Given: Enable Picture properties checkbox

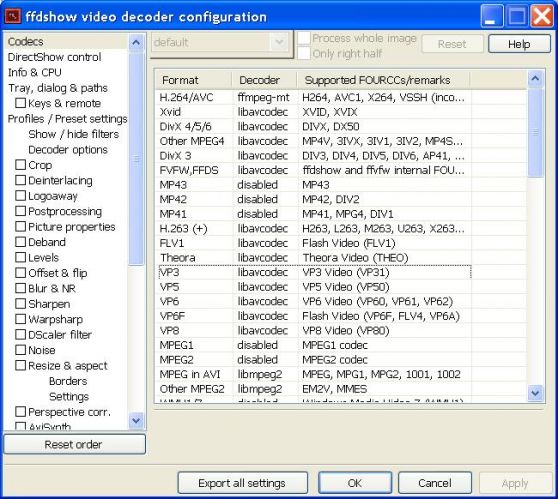Looking at the screenshot, I should tap(20, 226).
